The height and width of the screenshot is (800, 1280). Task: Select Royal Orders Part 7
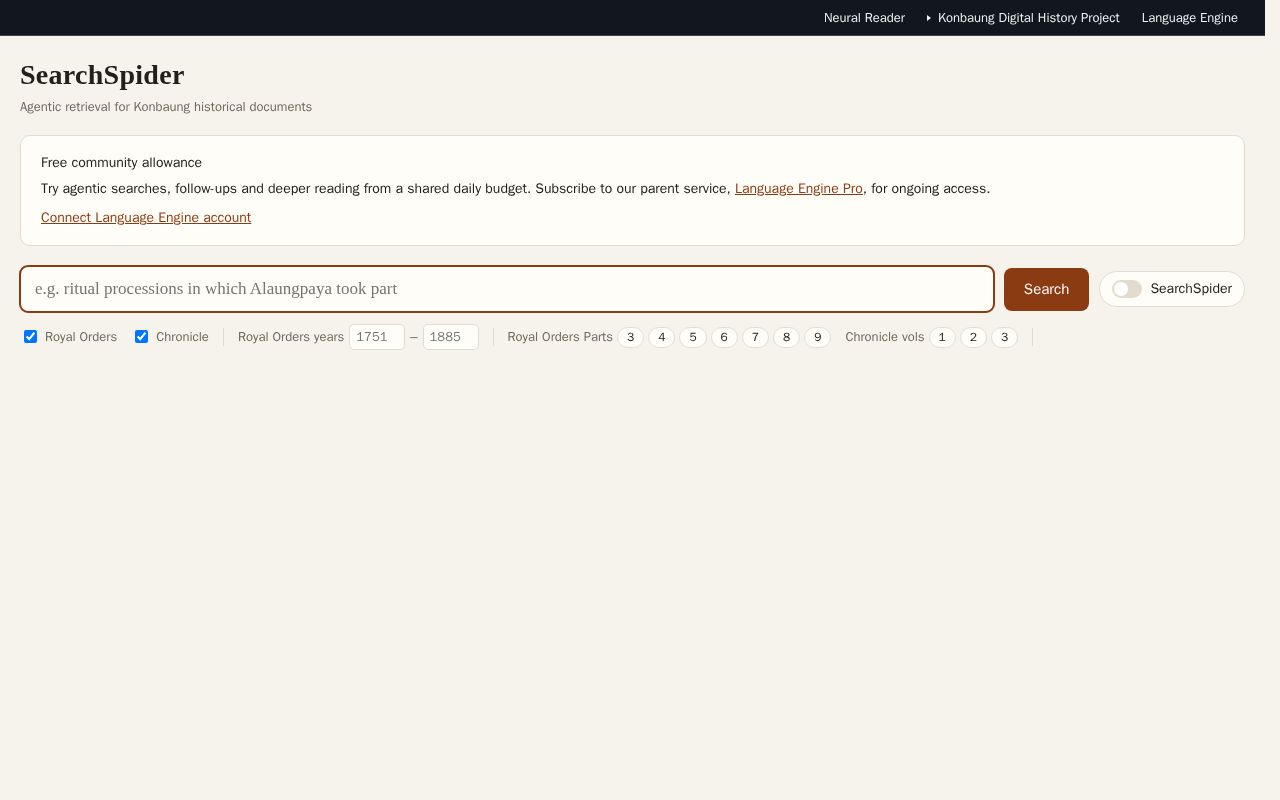click(x=755, y=337)
